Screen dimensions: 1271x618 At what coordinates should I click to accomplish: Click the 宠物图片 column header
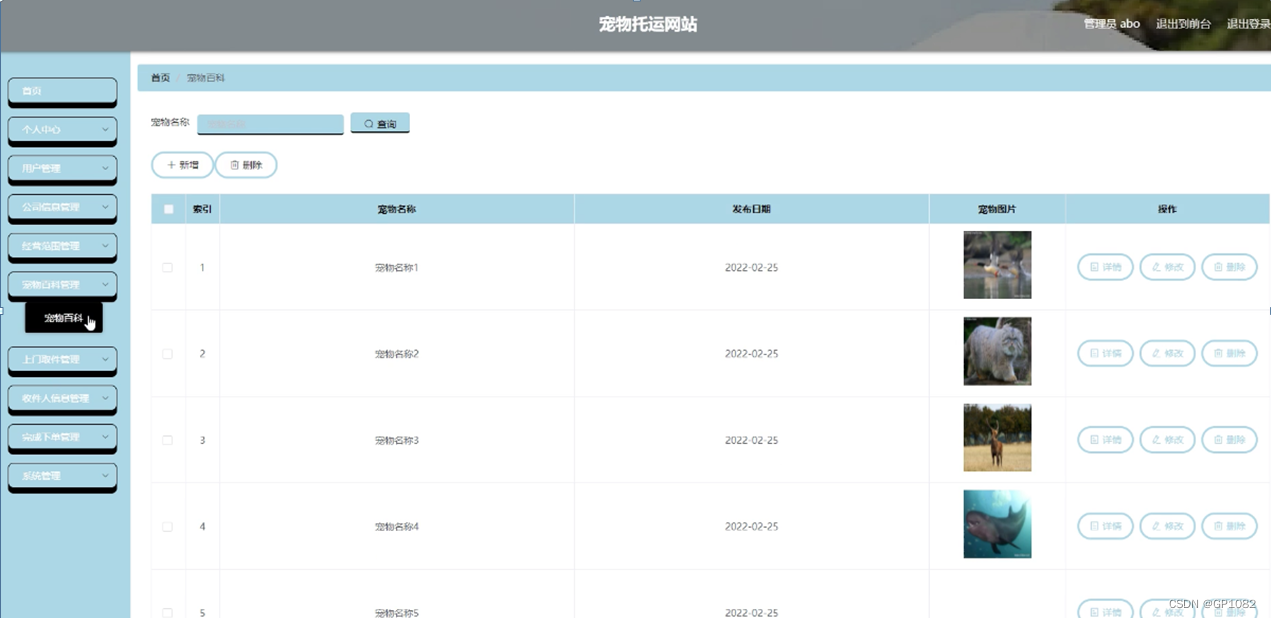coord(997,209)
